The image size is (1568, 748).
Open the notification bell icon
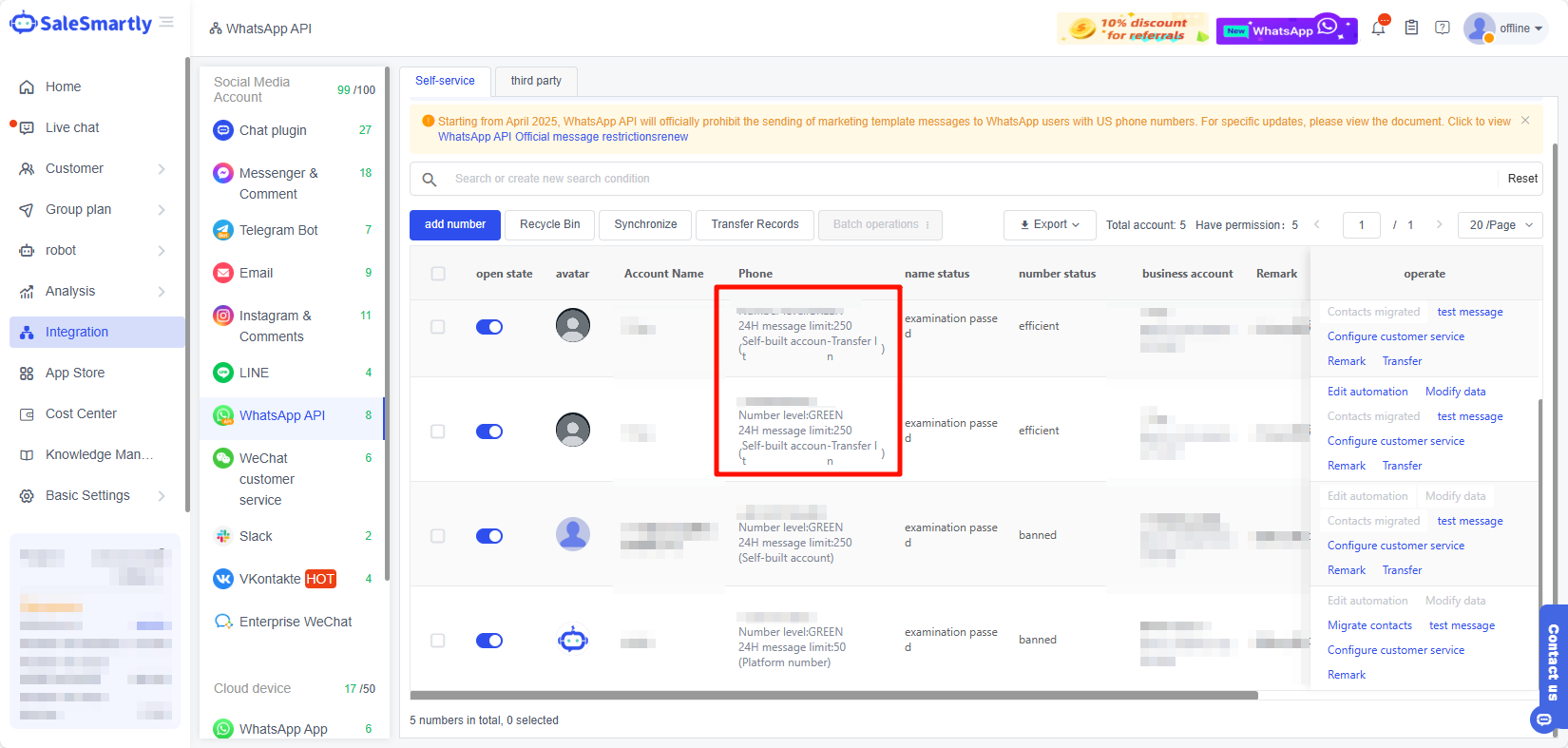(1378, 29)
